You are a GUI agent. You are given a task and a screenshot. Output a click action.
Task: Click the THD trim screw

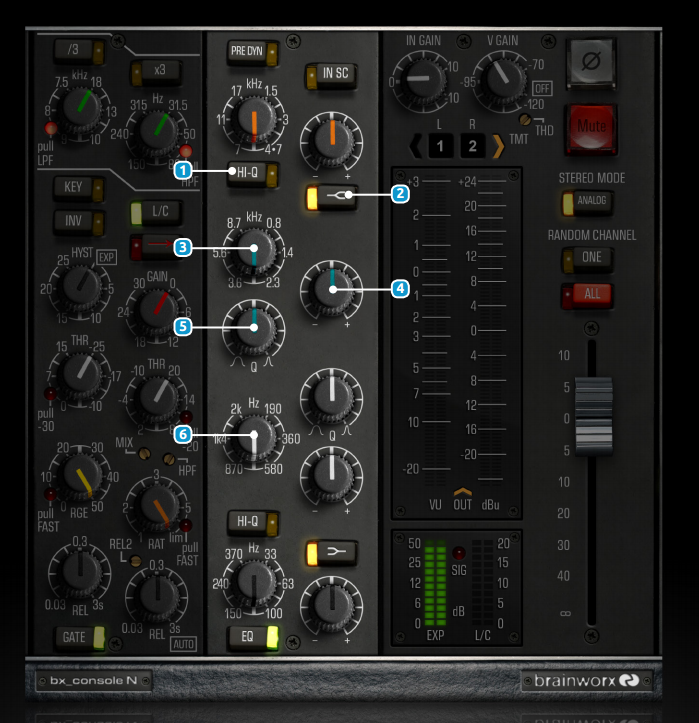[525, 119]
